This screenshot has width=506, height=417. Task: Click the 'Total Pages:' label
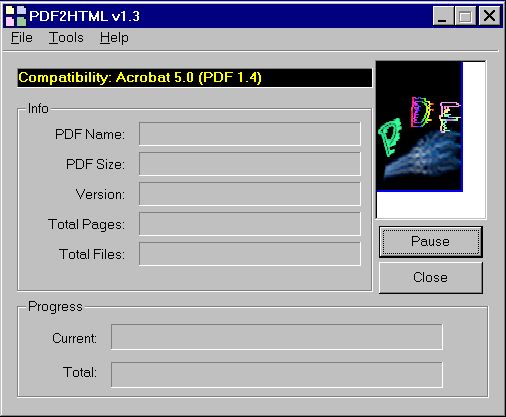[87, 225]
